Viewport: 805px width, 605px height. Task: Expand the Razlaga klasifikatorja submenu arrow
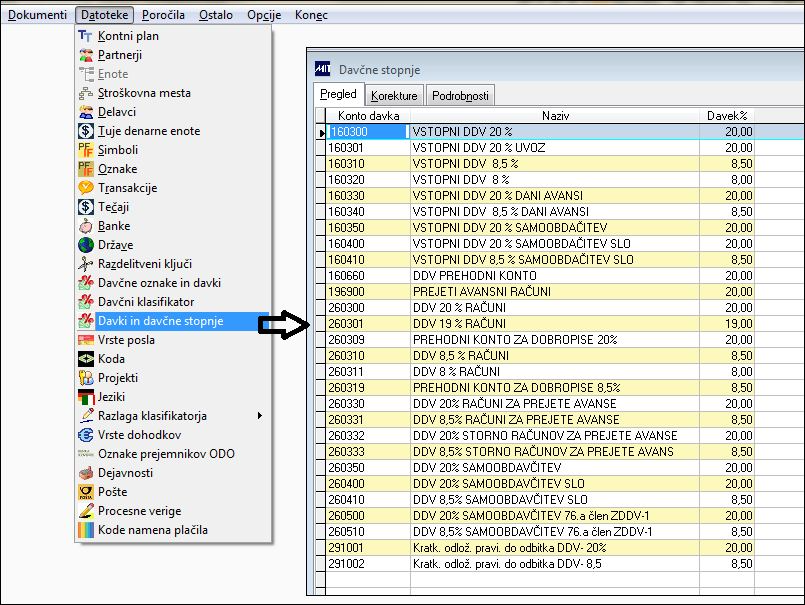point(260,415)
